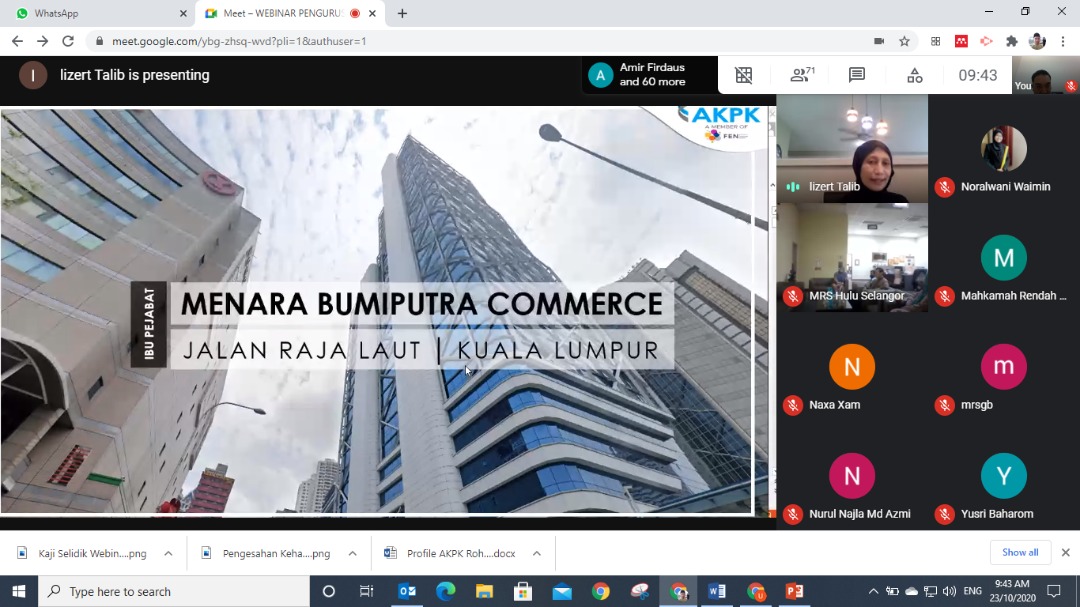Screen dimensions: 1080x607
Task: Click the red people extension icon
Action: point(962,41)
